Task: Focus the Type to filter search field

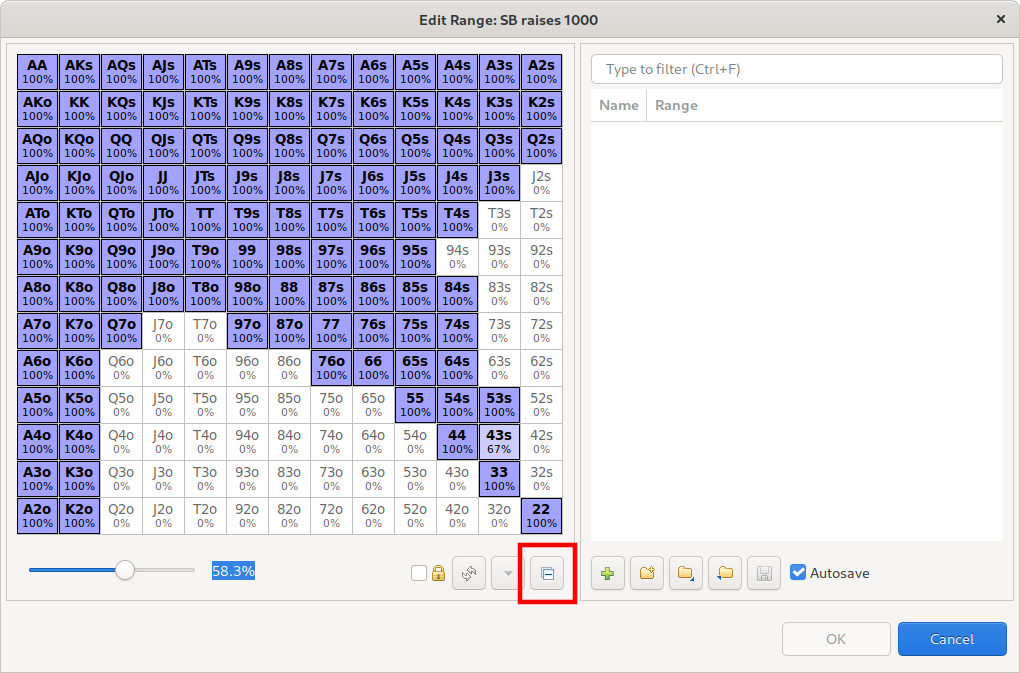Action: 796,69
